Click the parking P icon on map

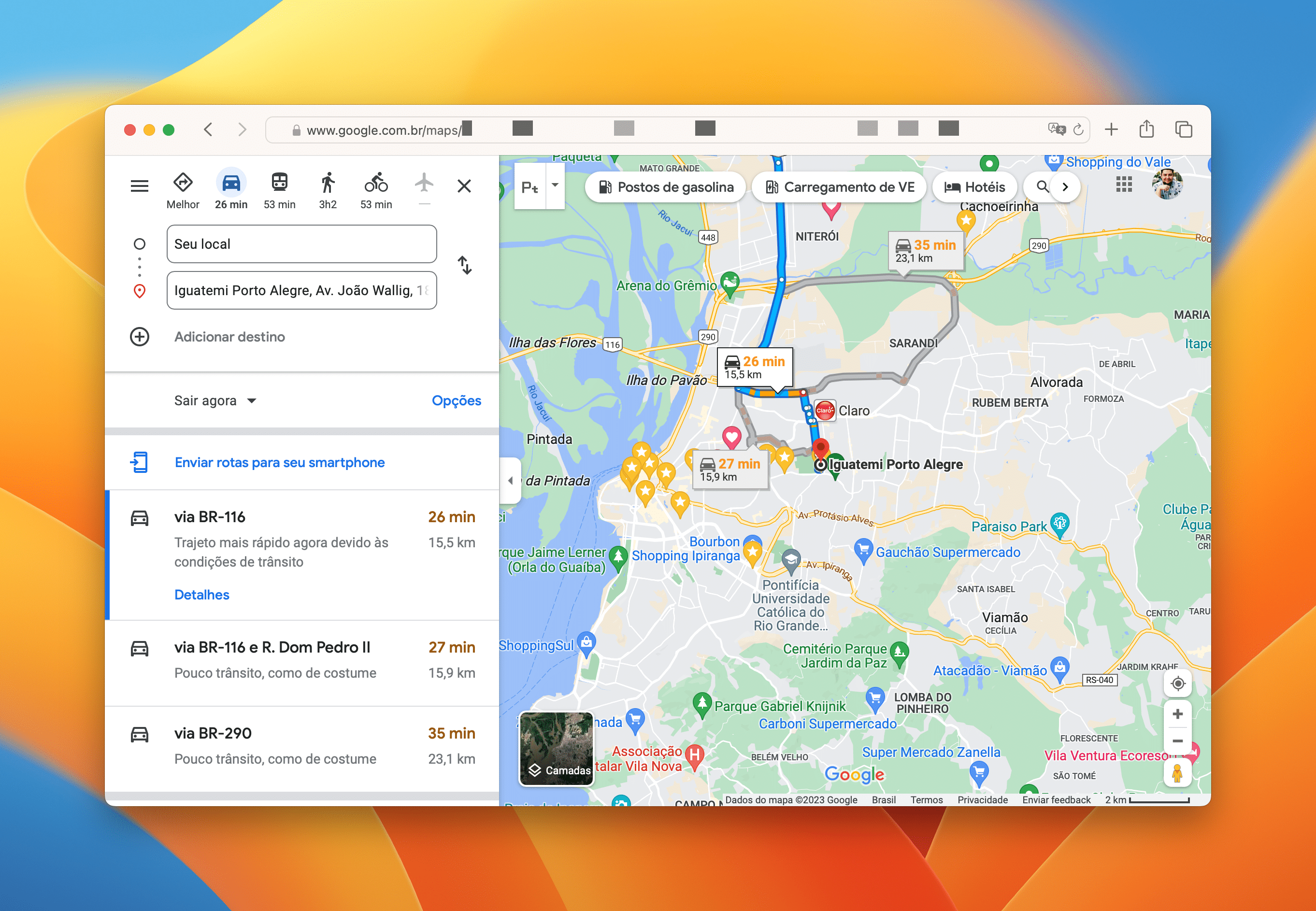pyautogui.click(x=530, y=186)
